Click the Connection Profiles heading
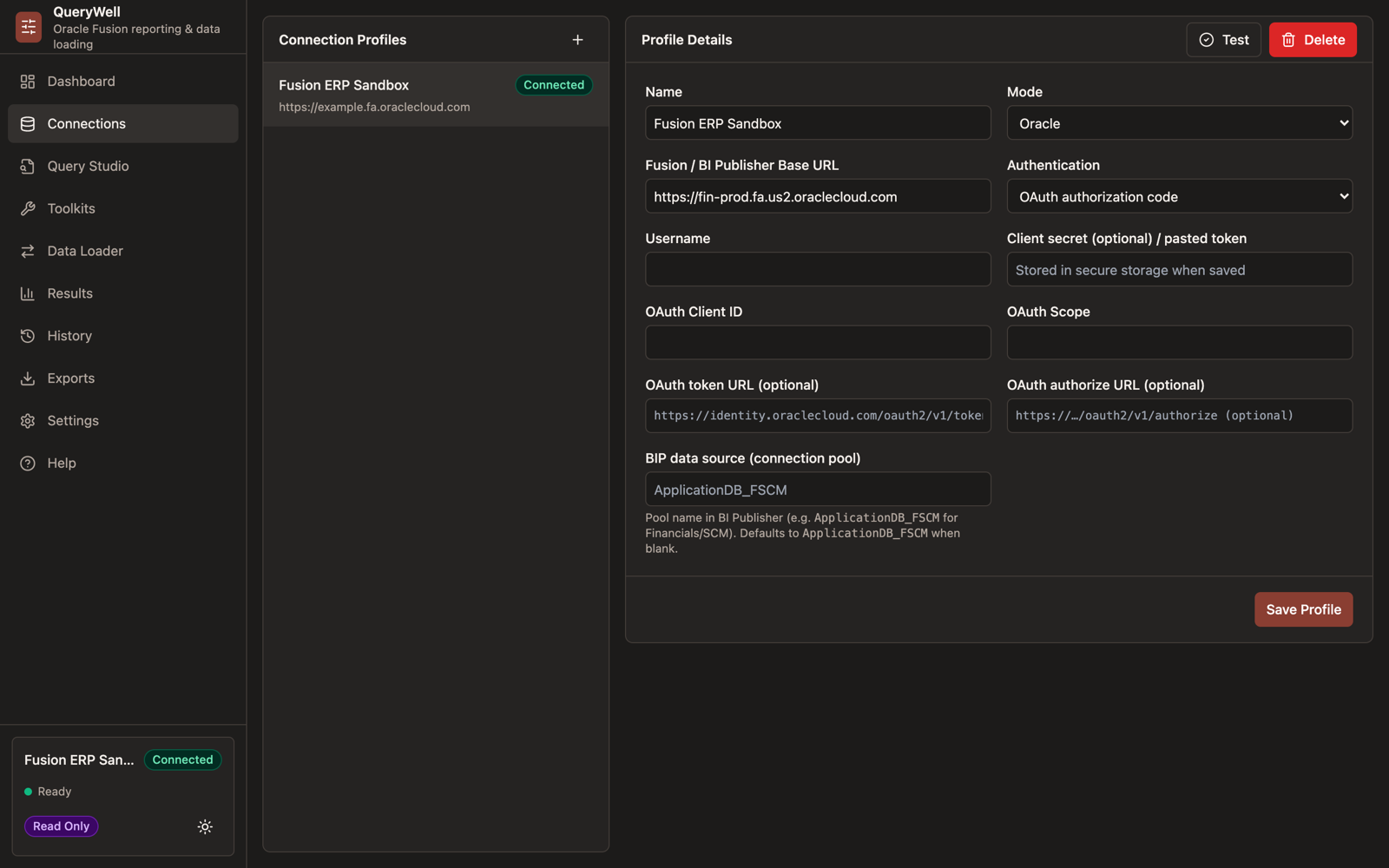The image size is (1389, 868). 343,40
